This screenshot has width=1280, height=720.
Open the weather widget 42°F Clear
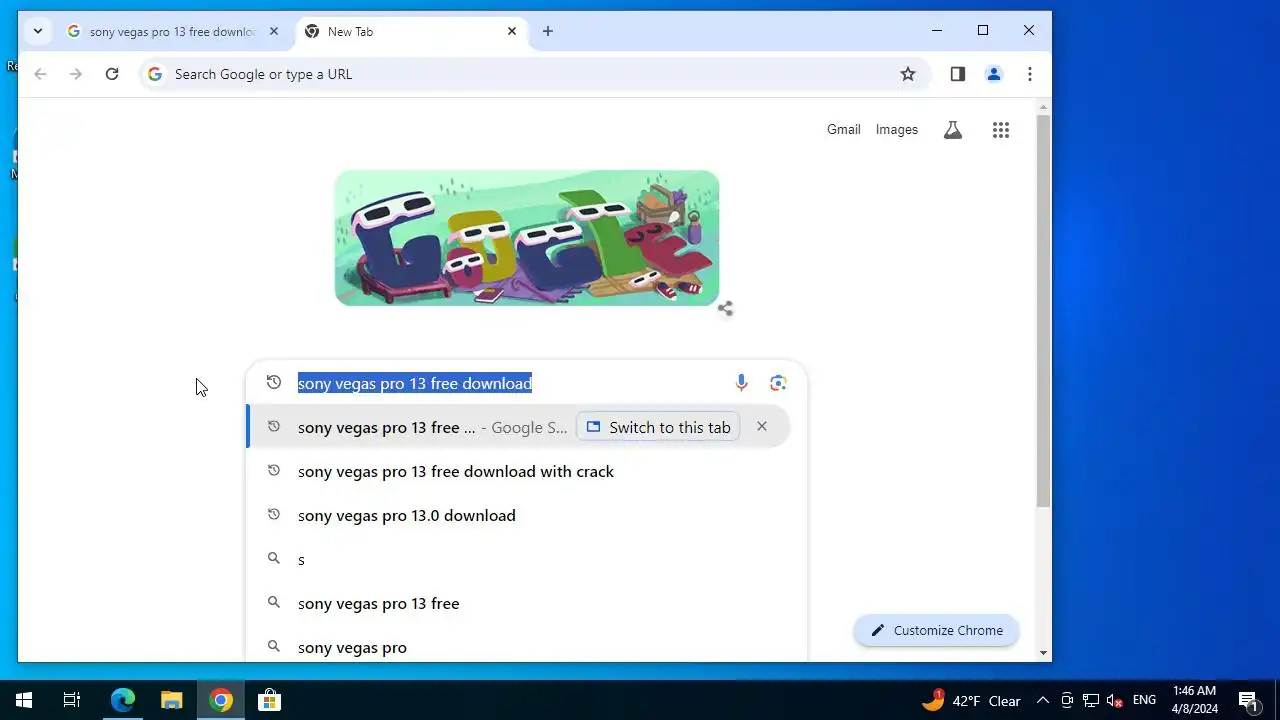[972, 700]
